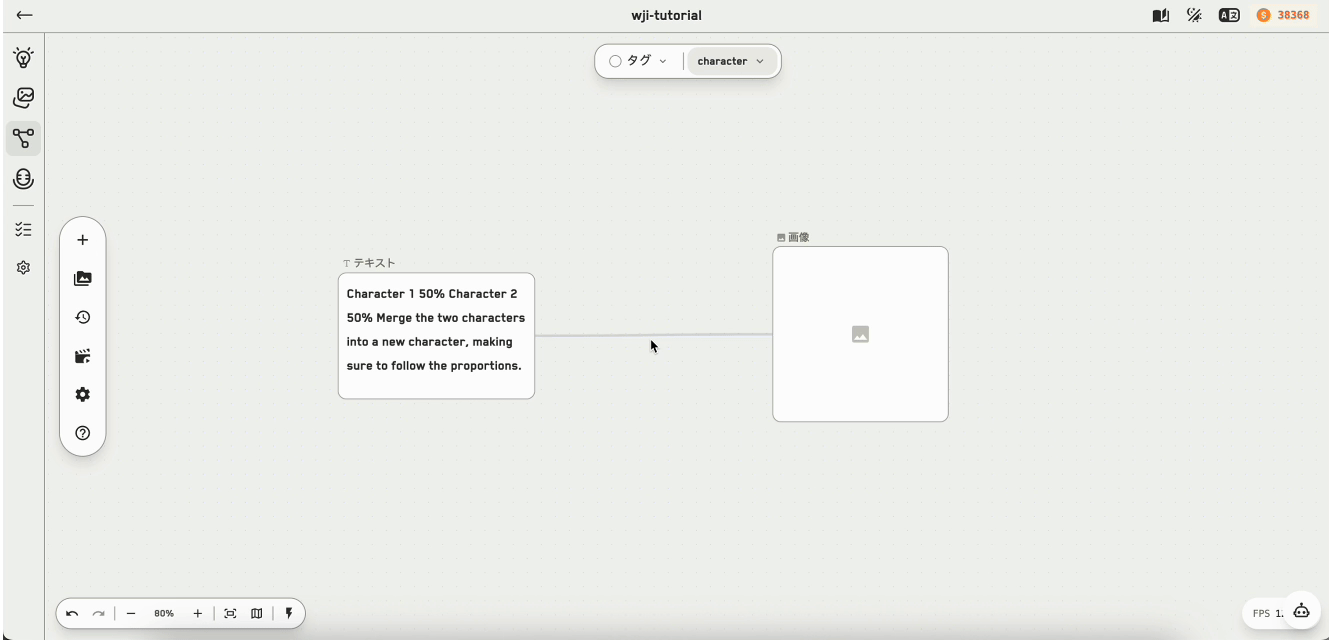Click the empty image node placeholder
Viewport: 1332px width, 640px height.
click(860, 334)
